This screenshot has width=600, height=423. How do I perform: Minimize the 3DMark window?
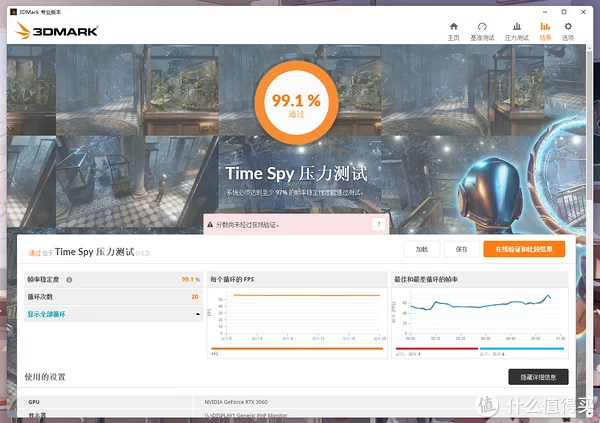545,12
